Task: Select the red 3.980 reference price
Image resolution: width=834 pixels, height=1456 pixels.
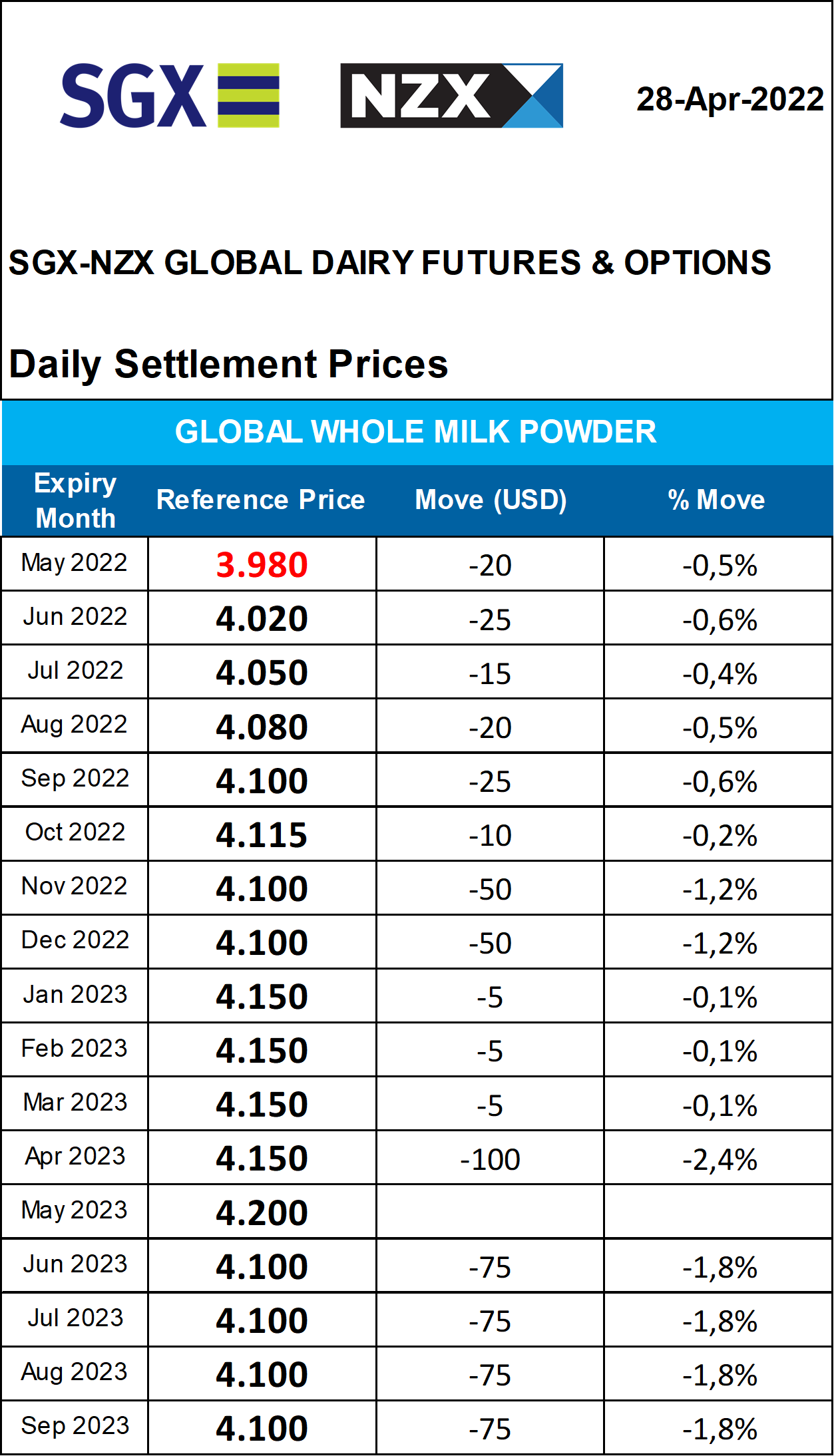Action: tap(262, 565)
